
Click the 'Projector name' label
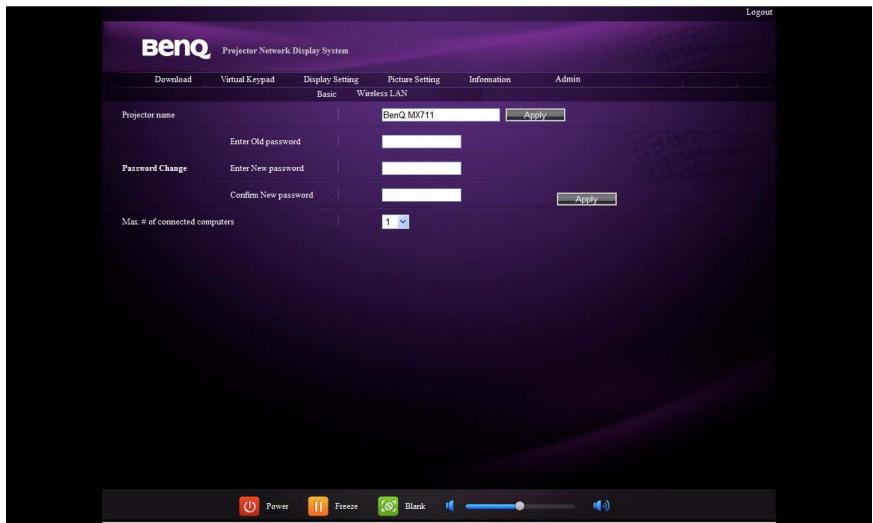(x=148, y=115)
